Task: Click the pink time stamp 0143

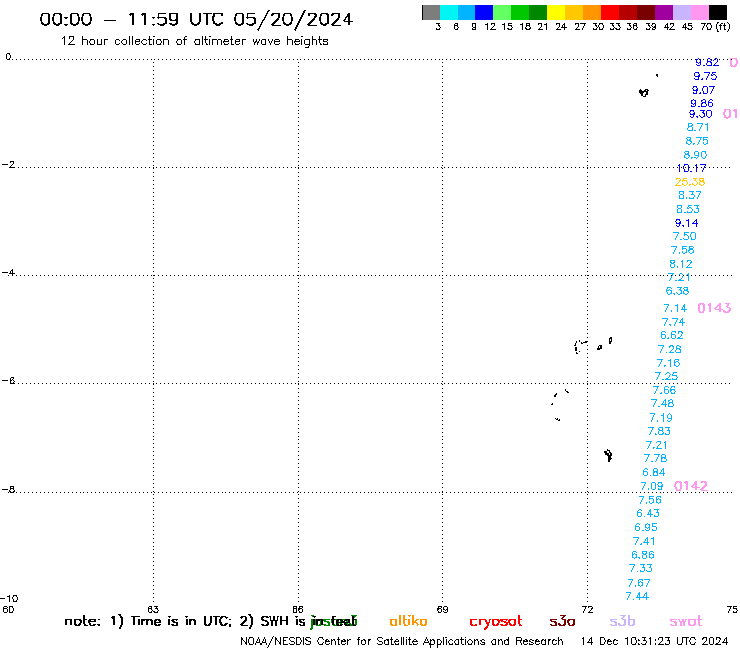Action: [714, 308]
